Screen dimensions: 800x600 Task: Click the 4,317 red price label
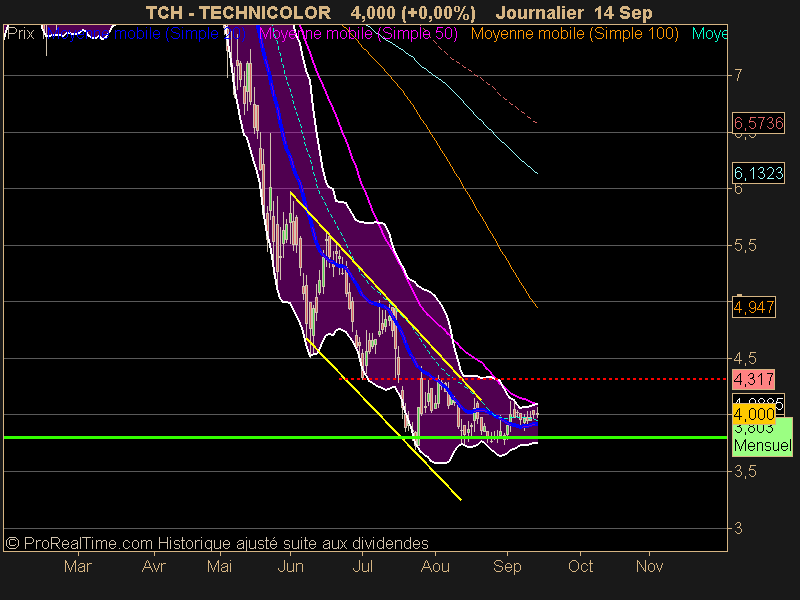pos(754,379)
